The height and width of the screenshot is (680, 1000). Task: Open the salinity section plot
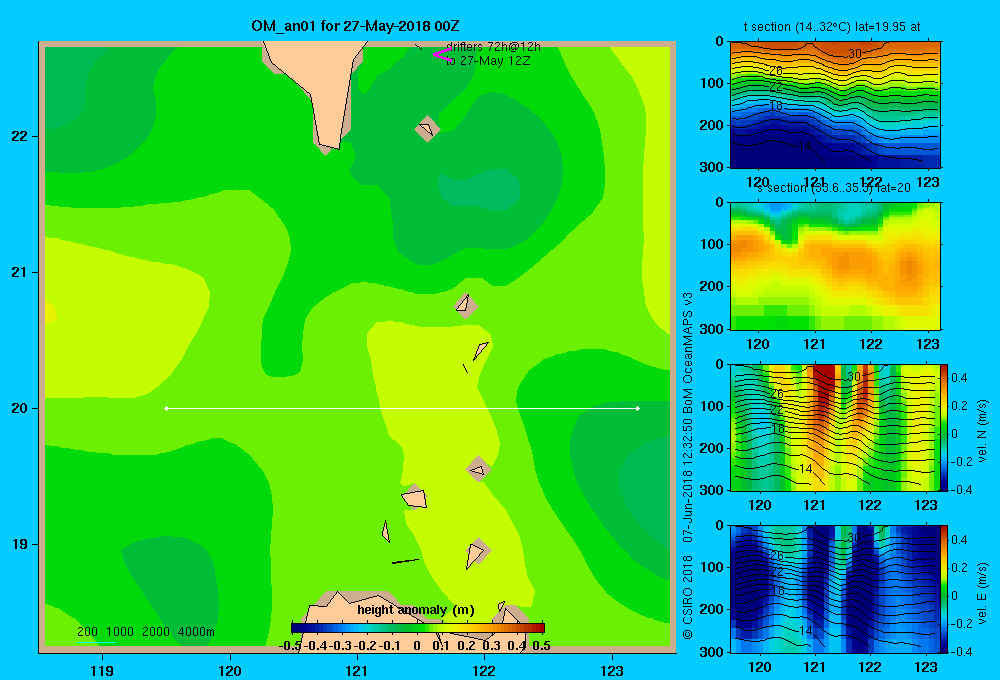coord(835,266)
